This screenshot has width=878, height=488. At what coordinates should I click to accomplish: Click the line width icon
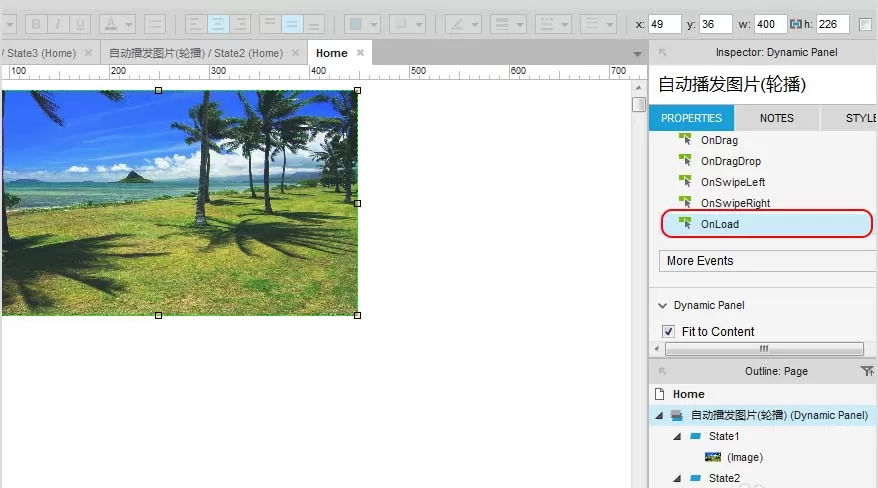pos(502,24)
